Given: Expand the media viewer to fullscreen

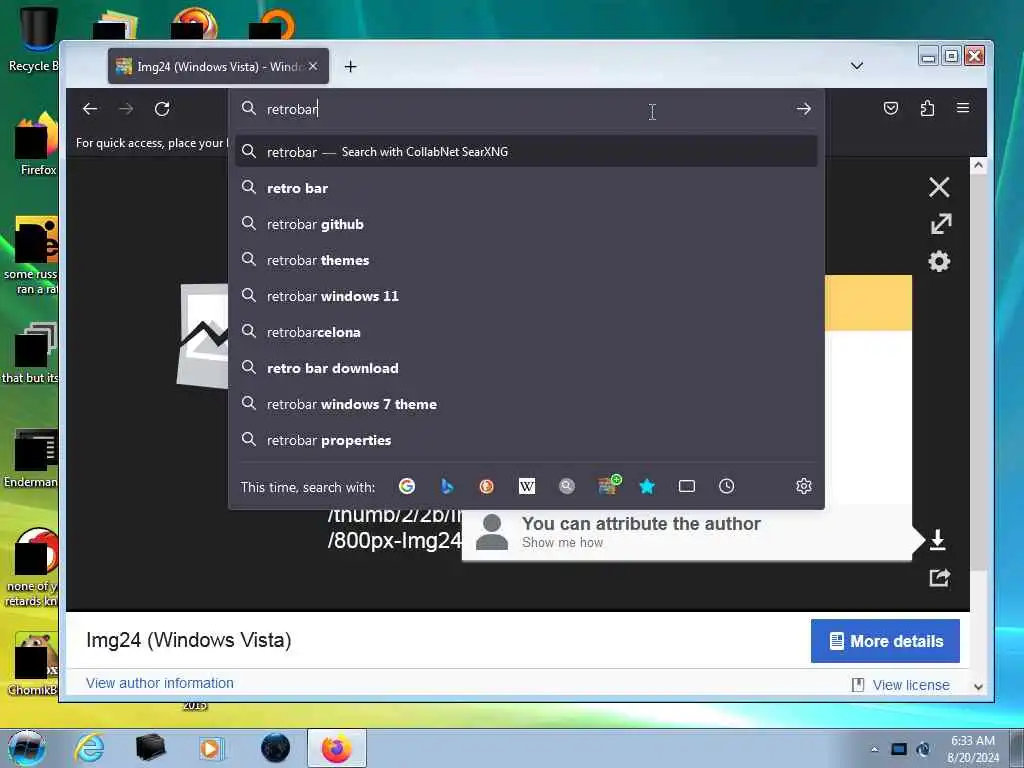Looking at the screenshot, I should [940, 224].
